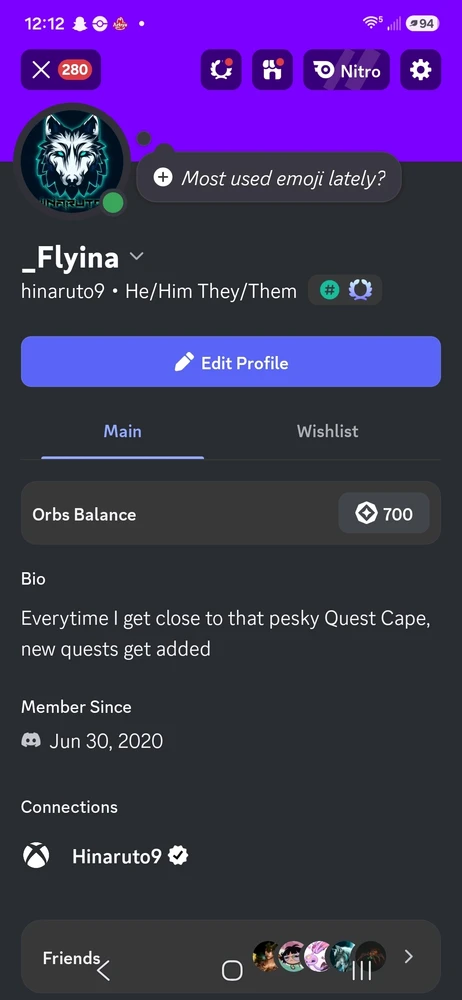
Task: Open the Discord Shop icon
Action: click(x=272, y=70)
